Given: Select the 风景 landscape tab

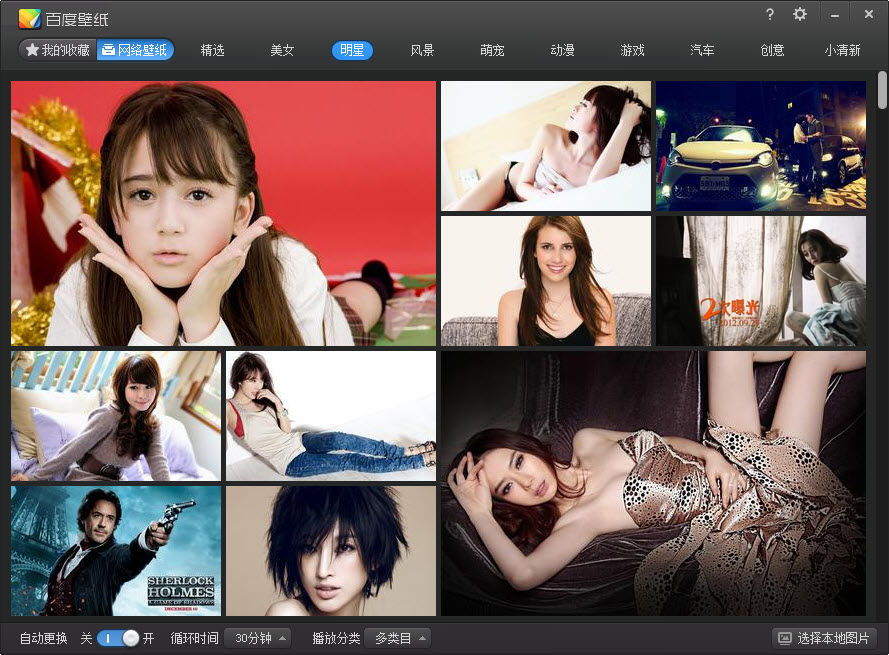Looking at the screenshot, I should [422, 50].
